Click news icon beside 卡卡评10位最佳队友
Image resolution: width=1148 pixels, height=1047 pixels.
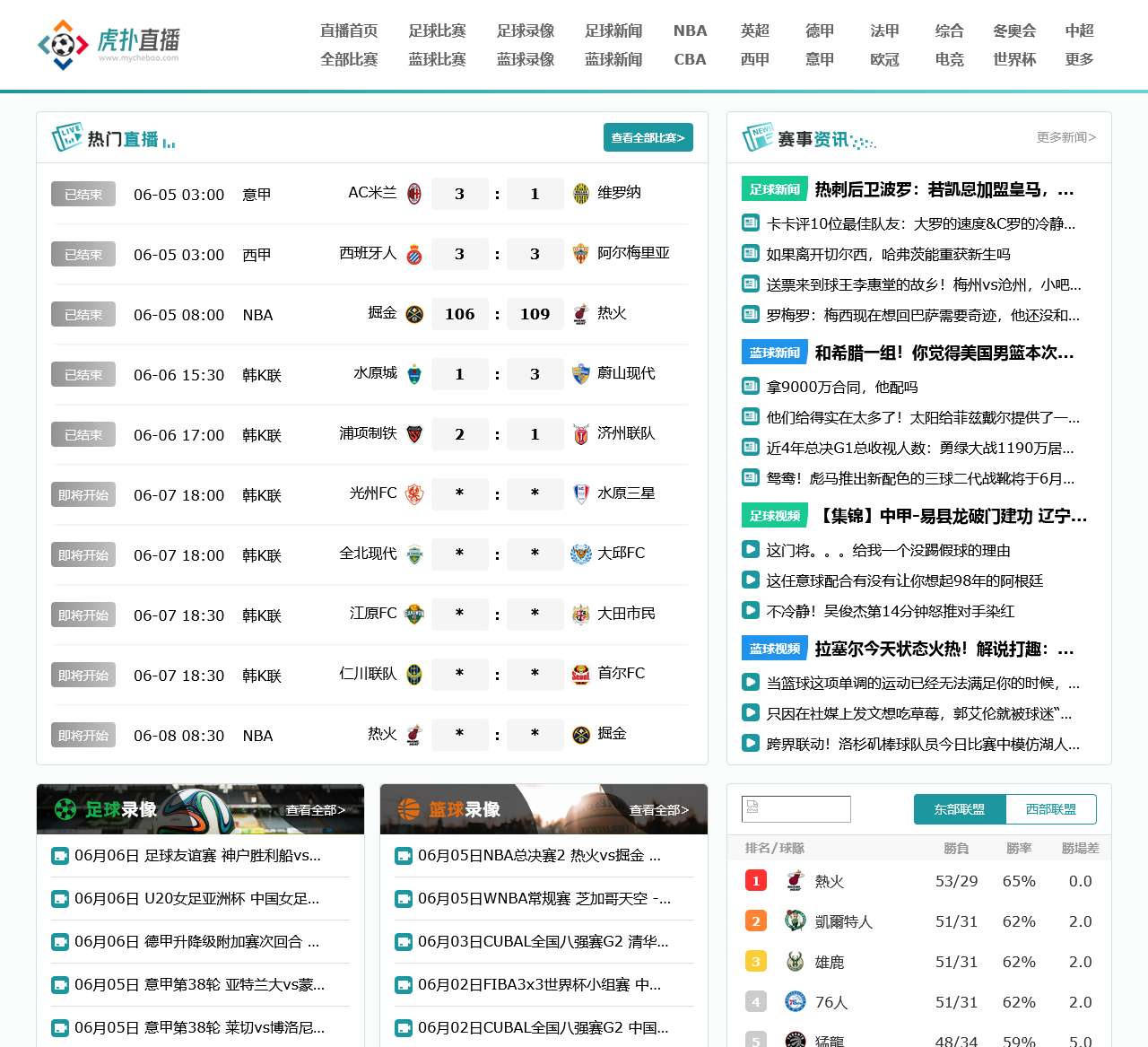point(751,222)
